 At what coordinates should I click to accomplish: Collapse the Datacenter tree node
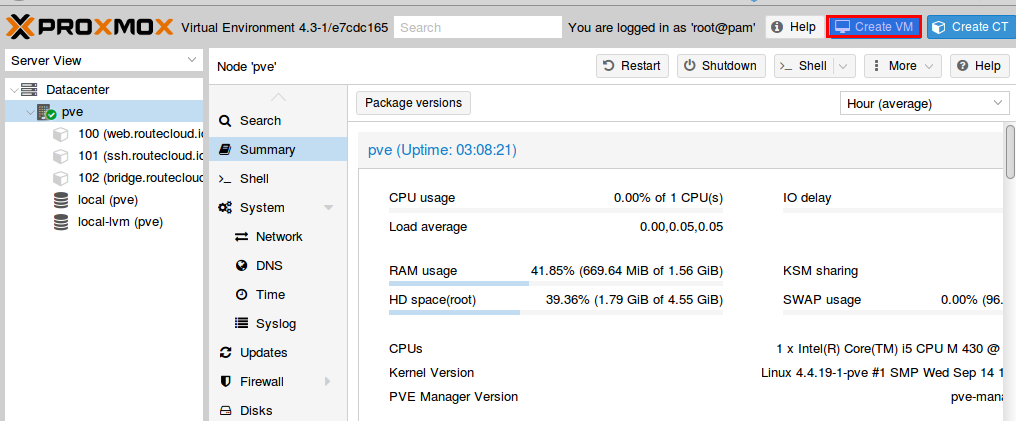(14, 90)
